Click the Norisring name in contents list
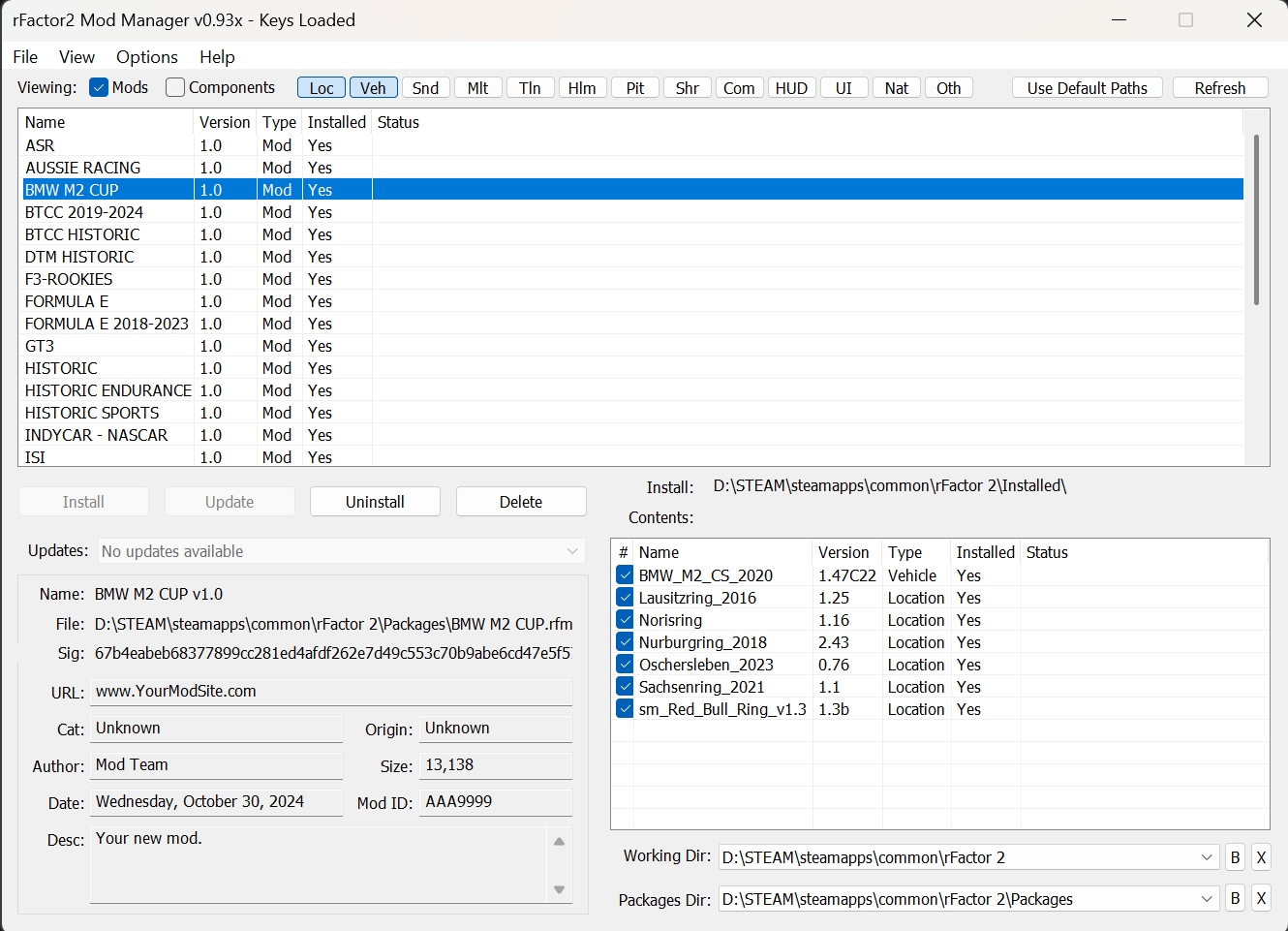 [x=670, y=620]
